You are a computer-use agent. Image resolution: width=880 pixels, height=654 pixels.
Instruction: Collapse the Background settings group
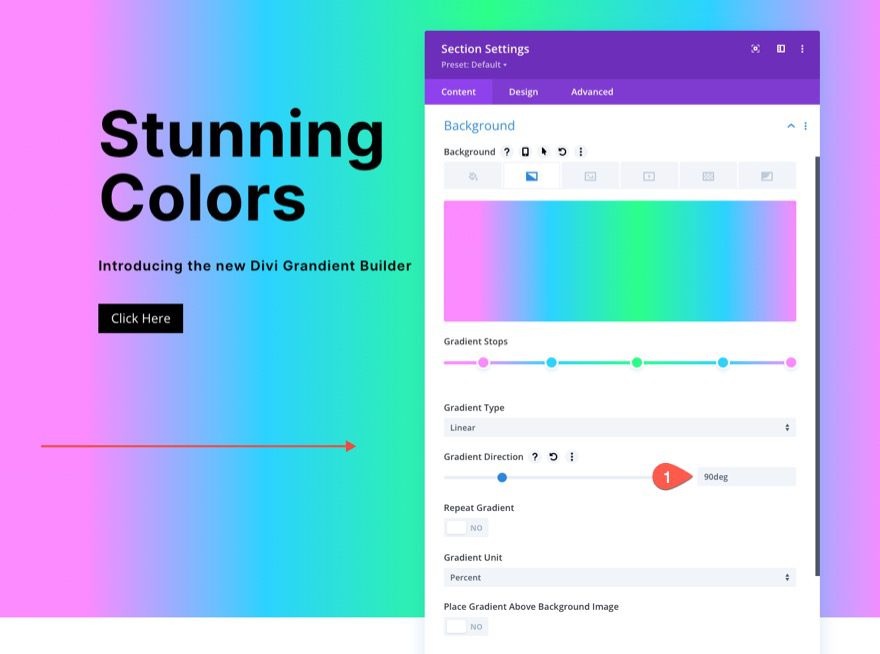pyautogui.click(x=791, y=126)
